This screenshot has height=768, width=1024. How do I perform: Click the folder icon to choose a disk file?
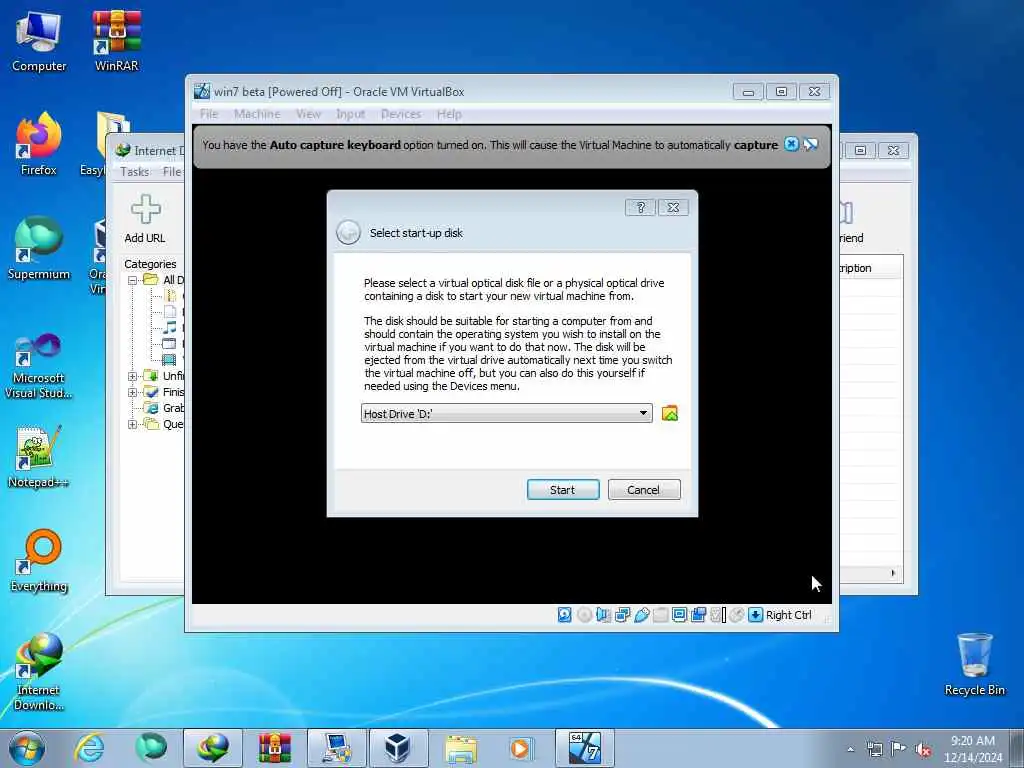[x=669, y=413]
